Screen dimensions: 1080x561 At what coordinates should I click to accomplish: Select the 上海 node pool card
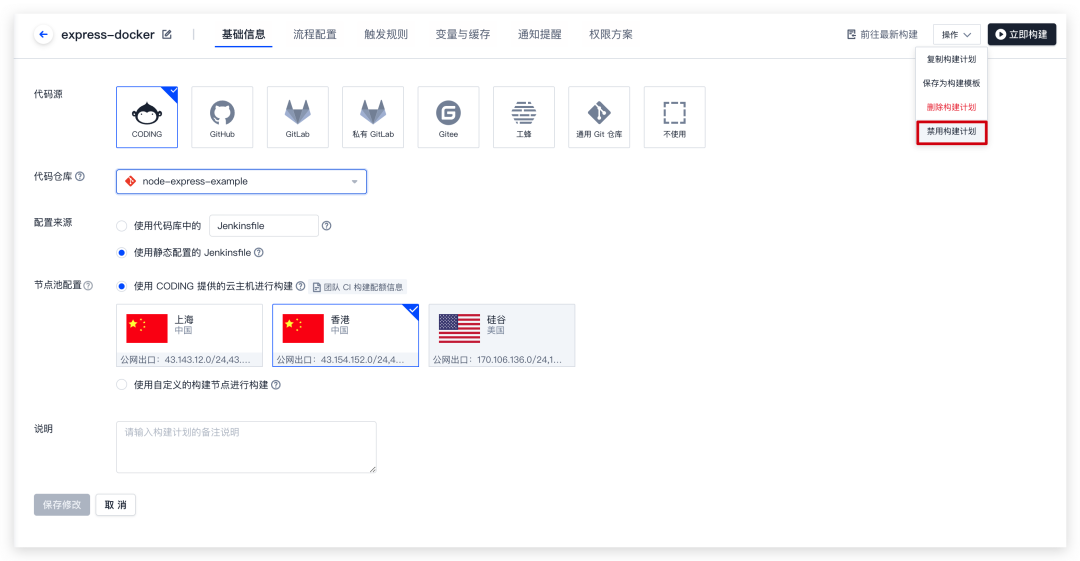point(189,336)
